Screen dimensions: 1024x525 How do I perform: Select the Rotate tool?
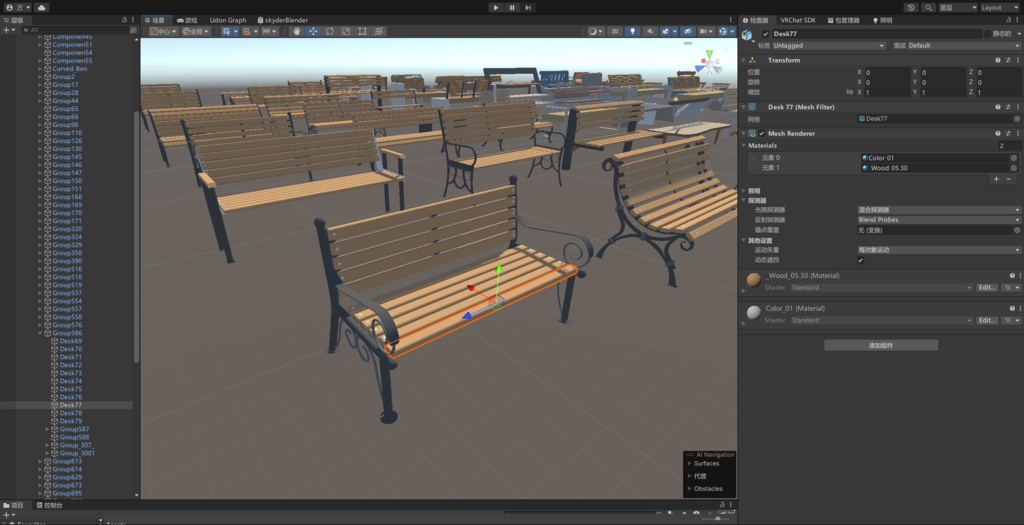[x=330, y=31]
